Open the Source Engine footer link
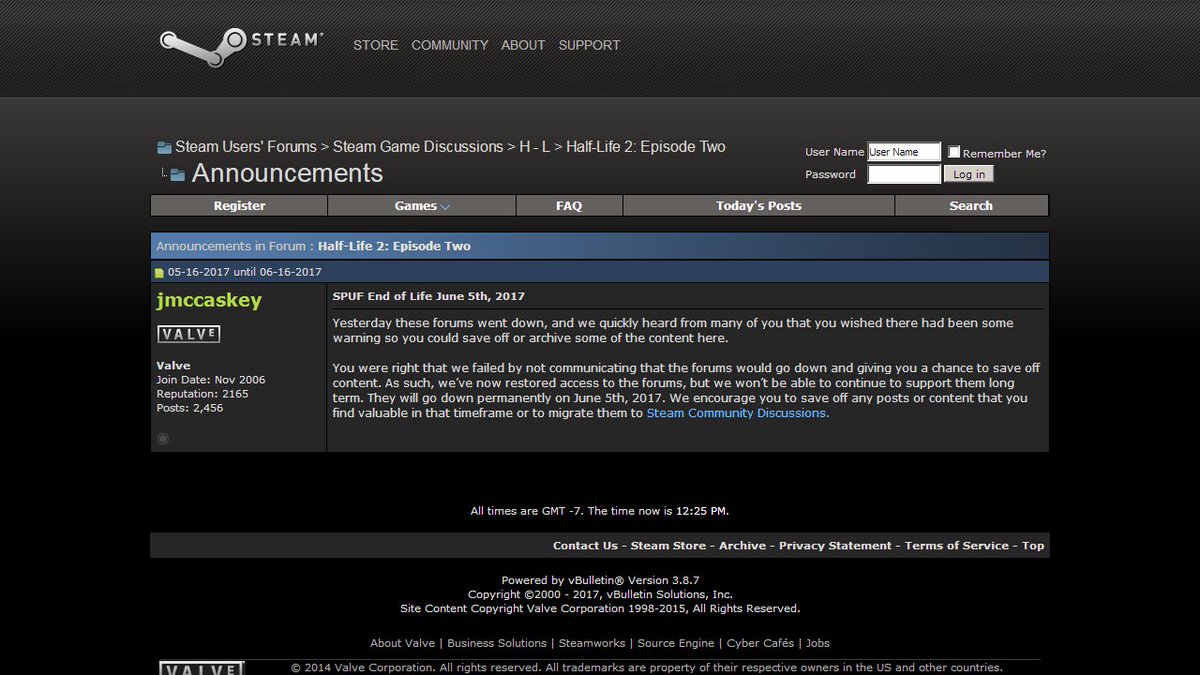The image size is (1200, 675). coord(676,643)
